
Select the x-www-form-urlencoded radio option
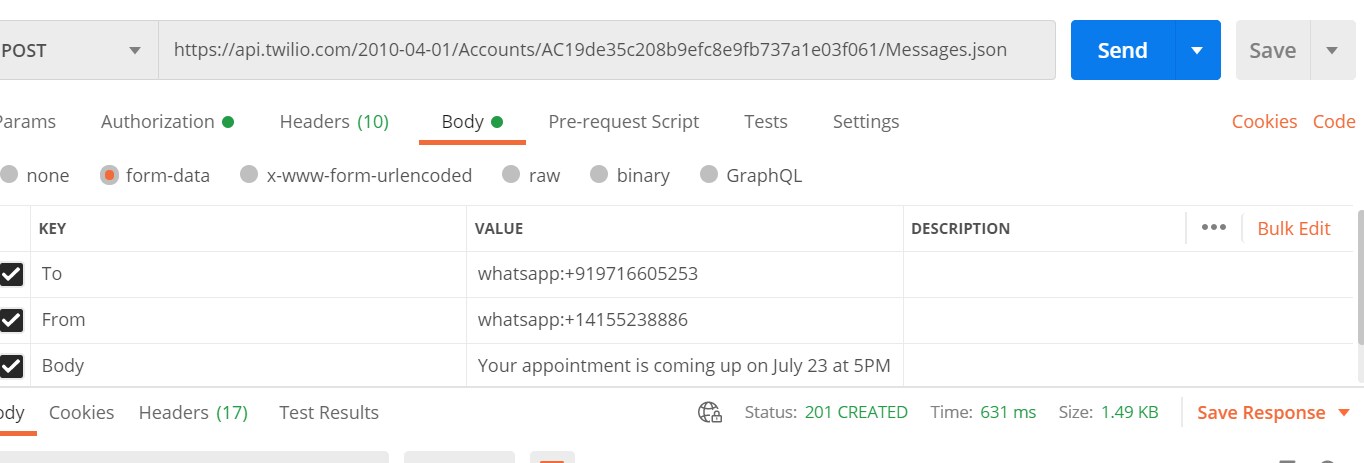[x=249, y=175]
